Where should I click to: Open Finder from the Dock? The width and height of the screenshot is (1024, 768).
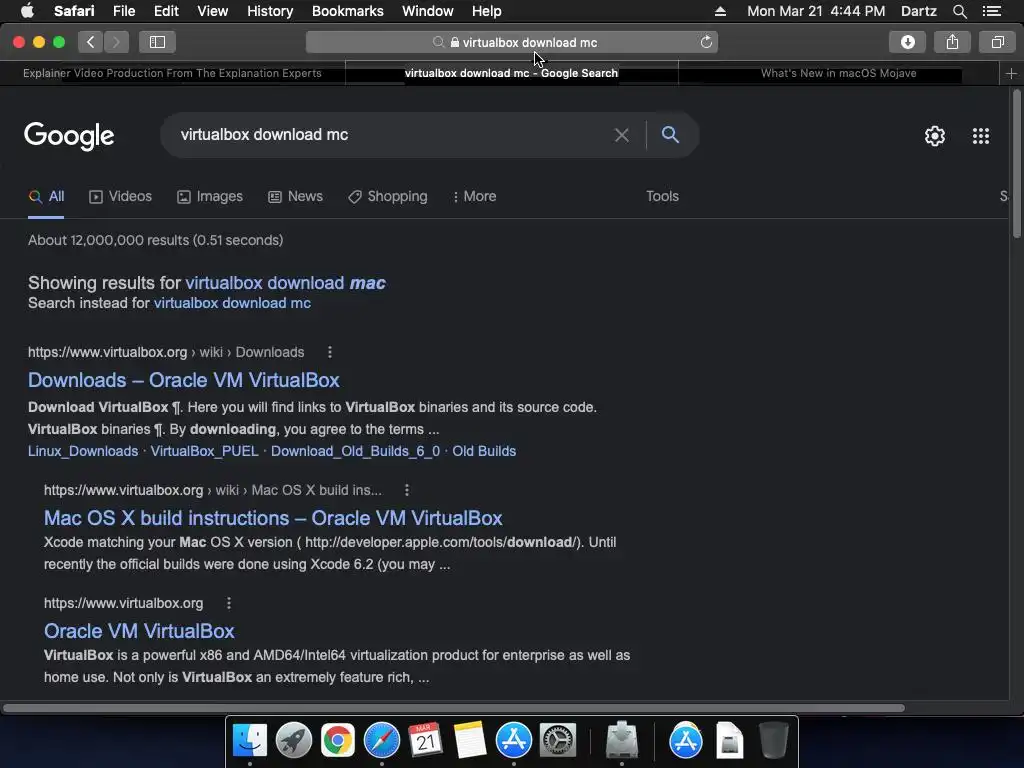(249, 741)
